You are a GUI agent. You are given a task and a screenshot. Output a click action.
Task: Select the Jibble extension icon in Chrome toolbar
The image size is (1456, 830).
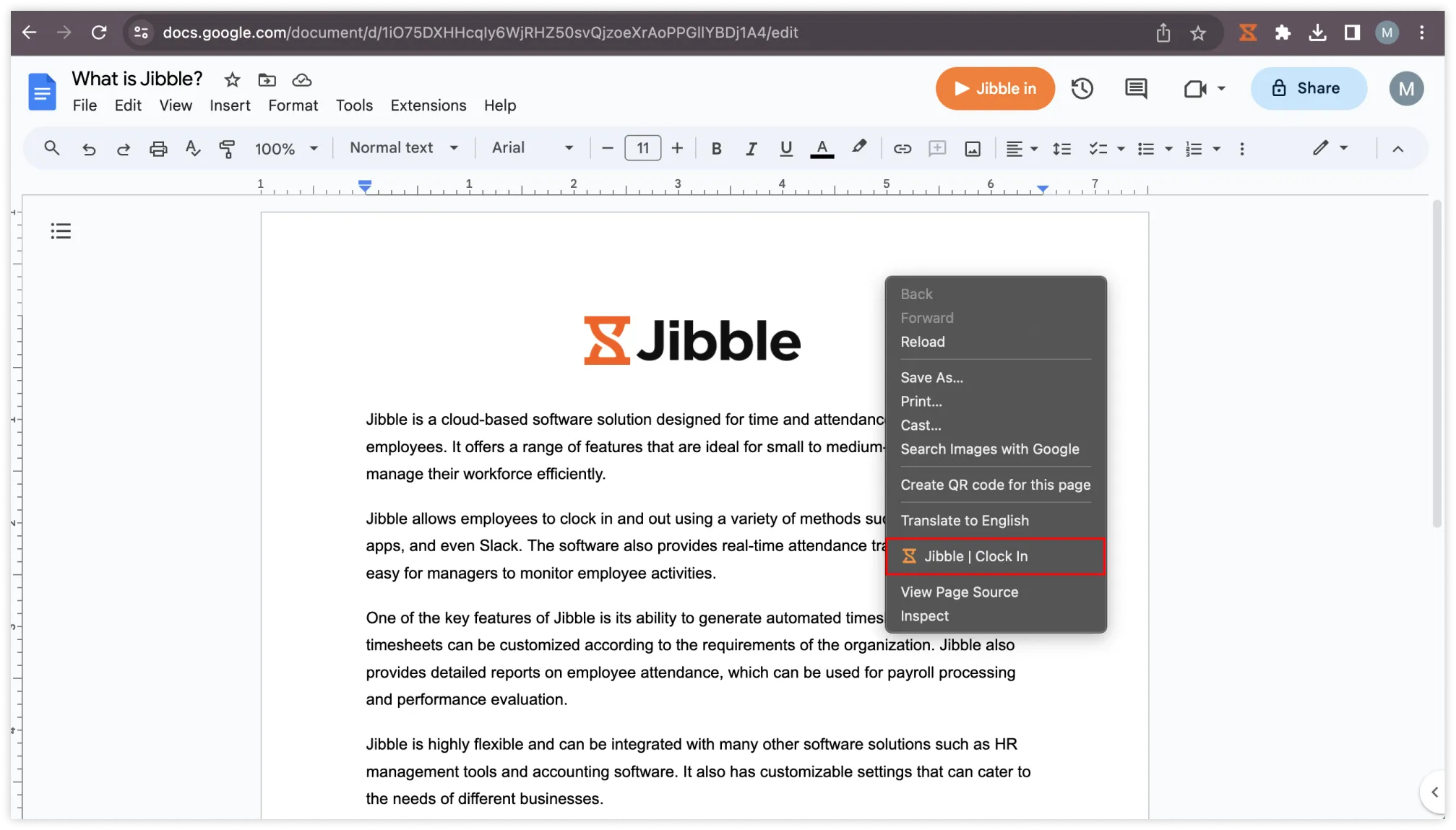click(x=1247, y=33)
